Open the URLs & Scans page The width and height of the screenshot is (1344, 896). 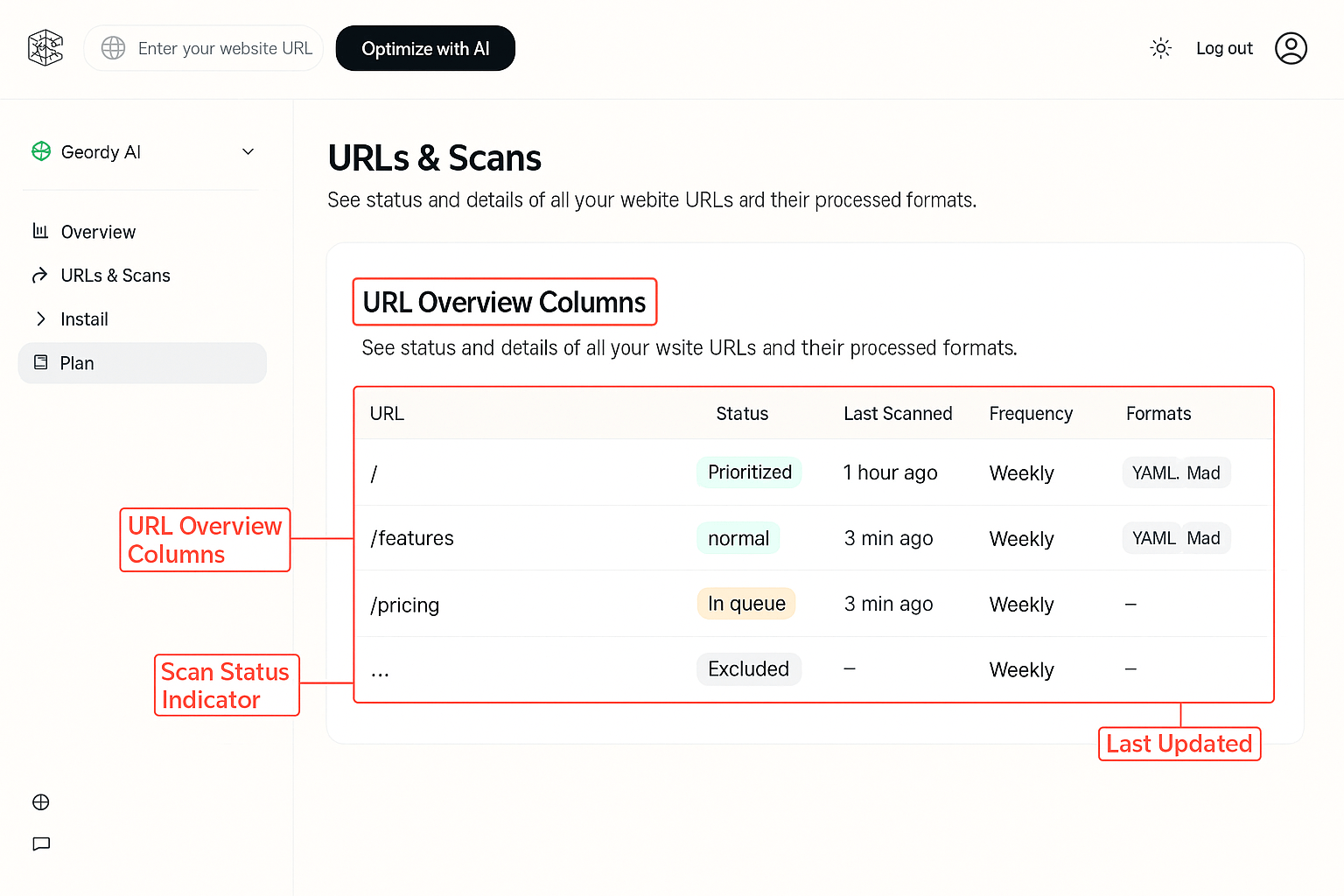coord(115,275)
